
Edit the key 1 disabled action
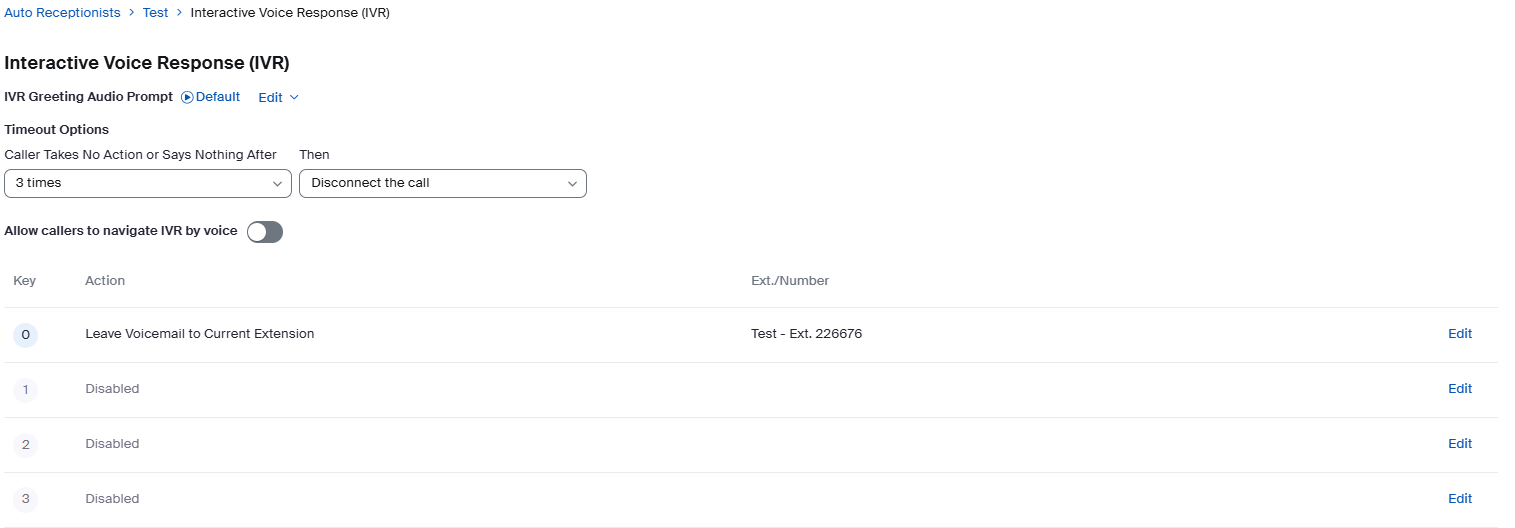pos(1460,389)
